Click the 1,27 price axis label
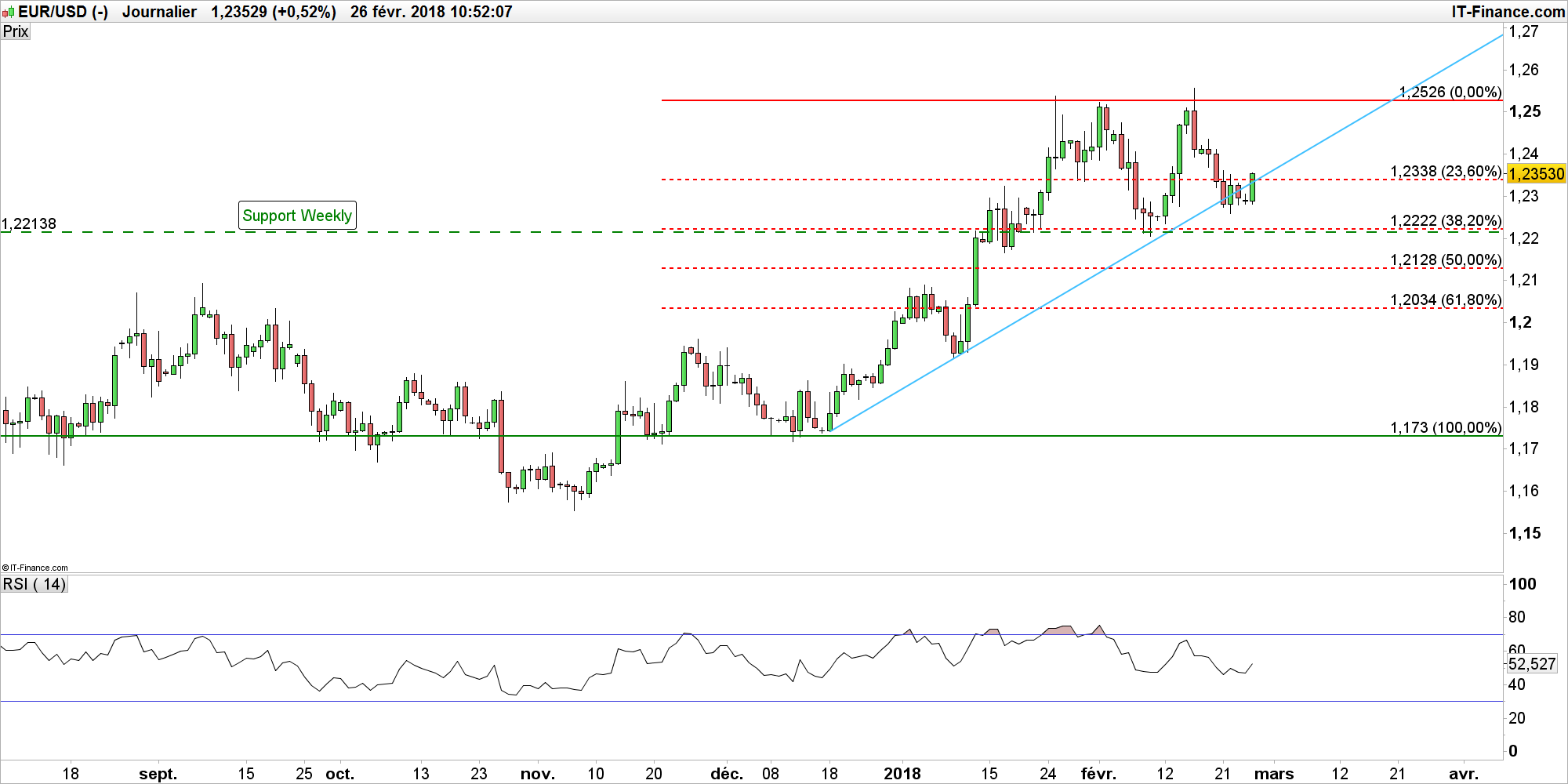Viewport: 1568px width, 784px height. (1524, 31)
